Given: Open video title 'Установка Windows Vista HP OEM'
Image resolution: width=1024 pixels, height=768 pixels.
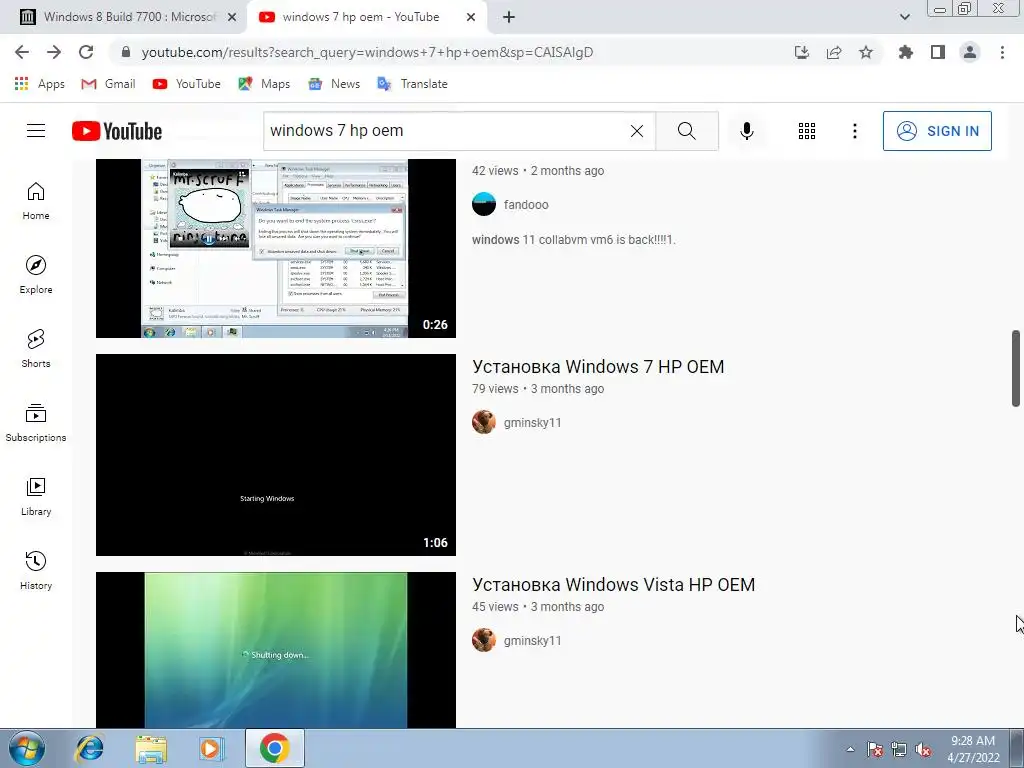Looking at the screenshot, I should tap(613, 584).
